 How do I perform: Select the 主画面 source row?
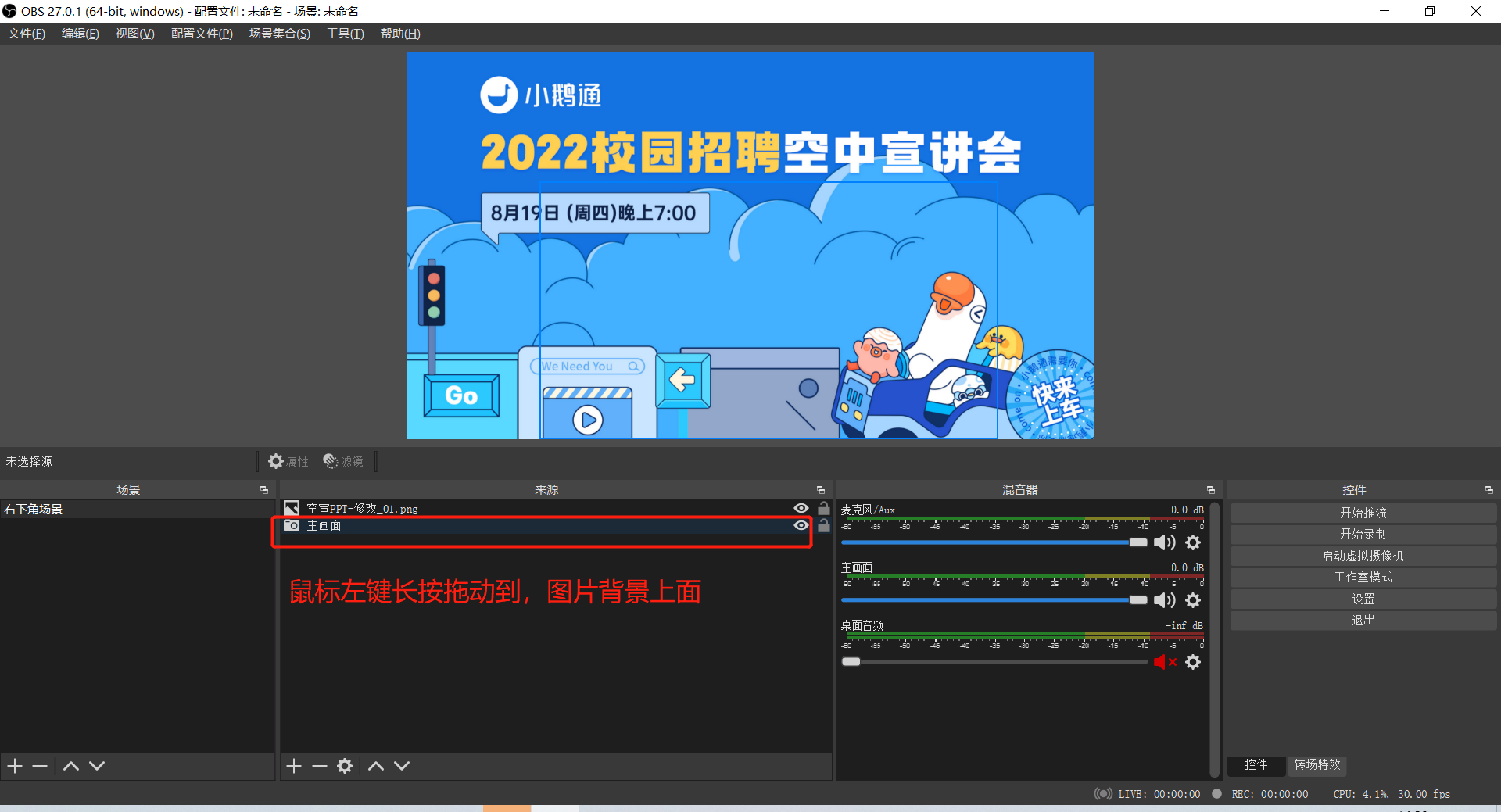click(555, 525)
